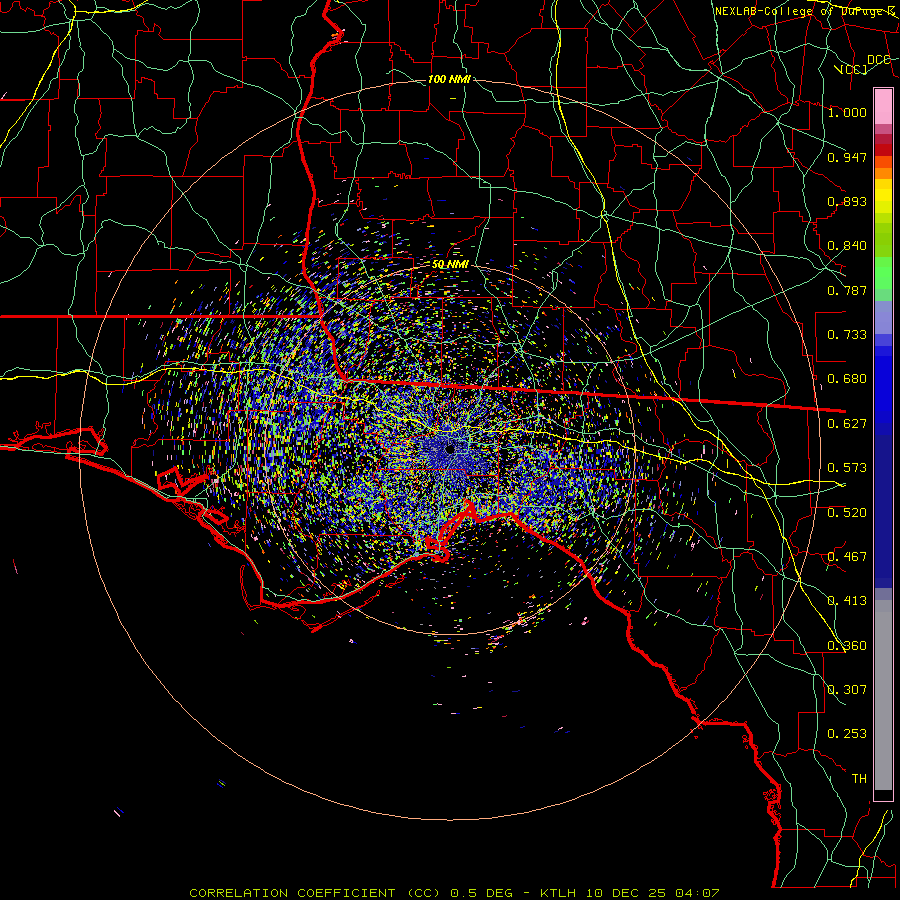Pick the red legend swatch near 0.947
Viewport: 900px width, 900px height.
pos(883,150)
